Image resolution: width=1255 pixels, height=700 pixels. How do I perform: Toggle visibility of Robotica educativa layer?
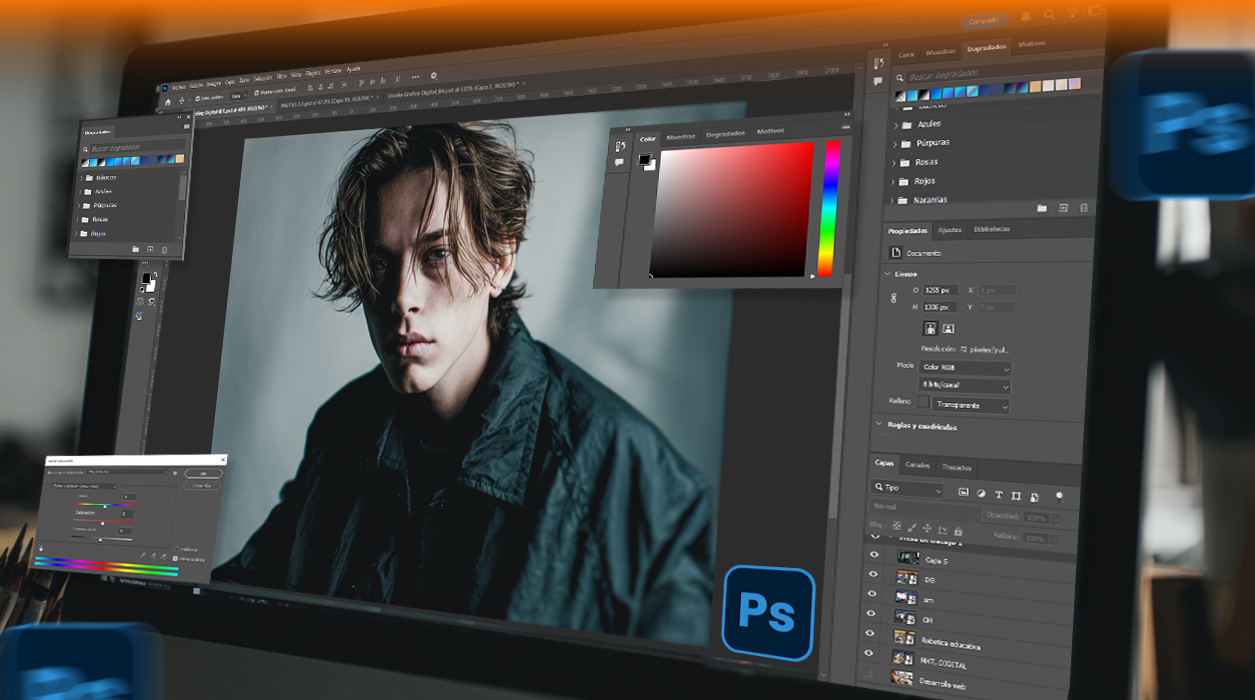point(872,634)
